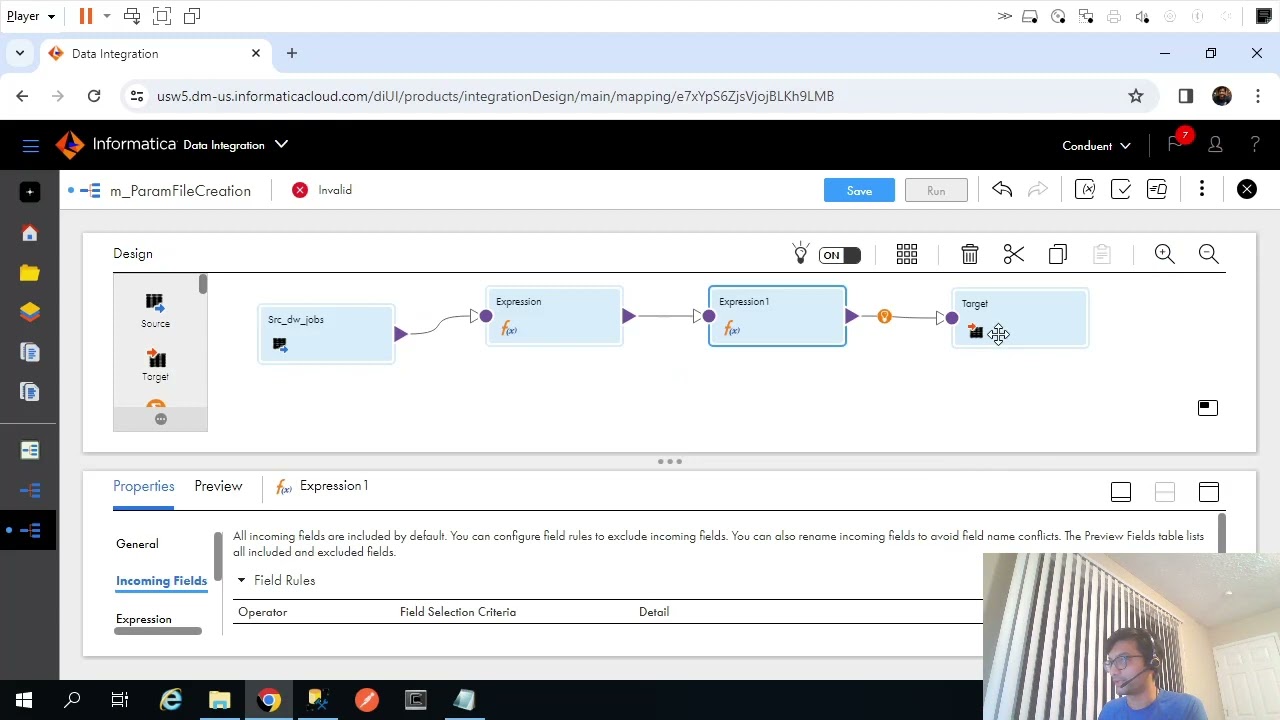The height and width of the screenshot is (720, 1280).
Task: Validate the mapping with checkmark icon
Action: [x=1121, y=190]
